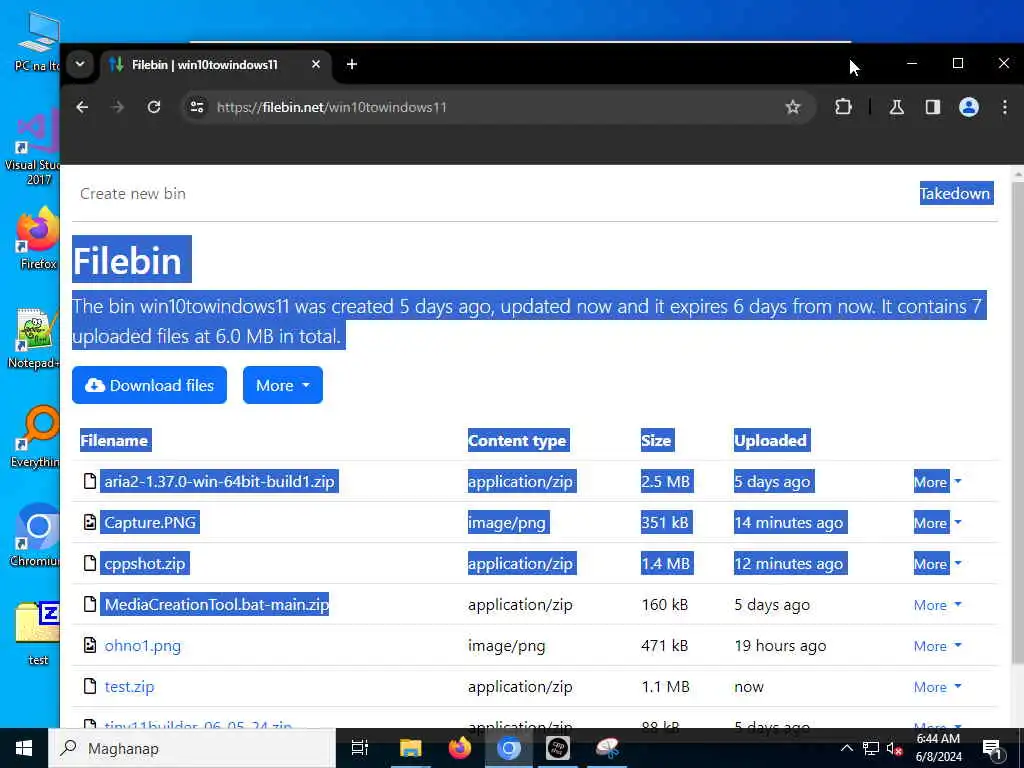
Task: Click the Maghanap taskbar search box
Action: click(x=192, y=748)
